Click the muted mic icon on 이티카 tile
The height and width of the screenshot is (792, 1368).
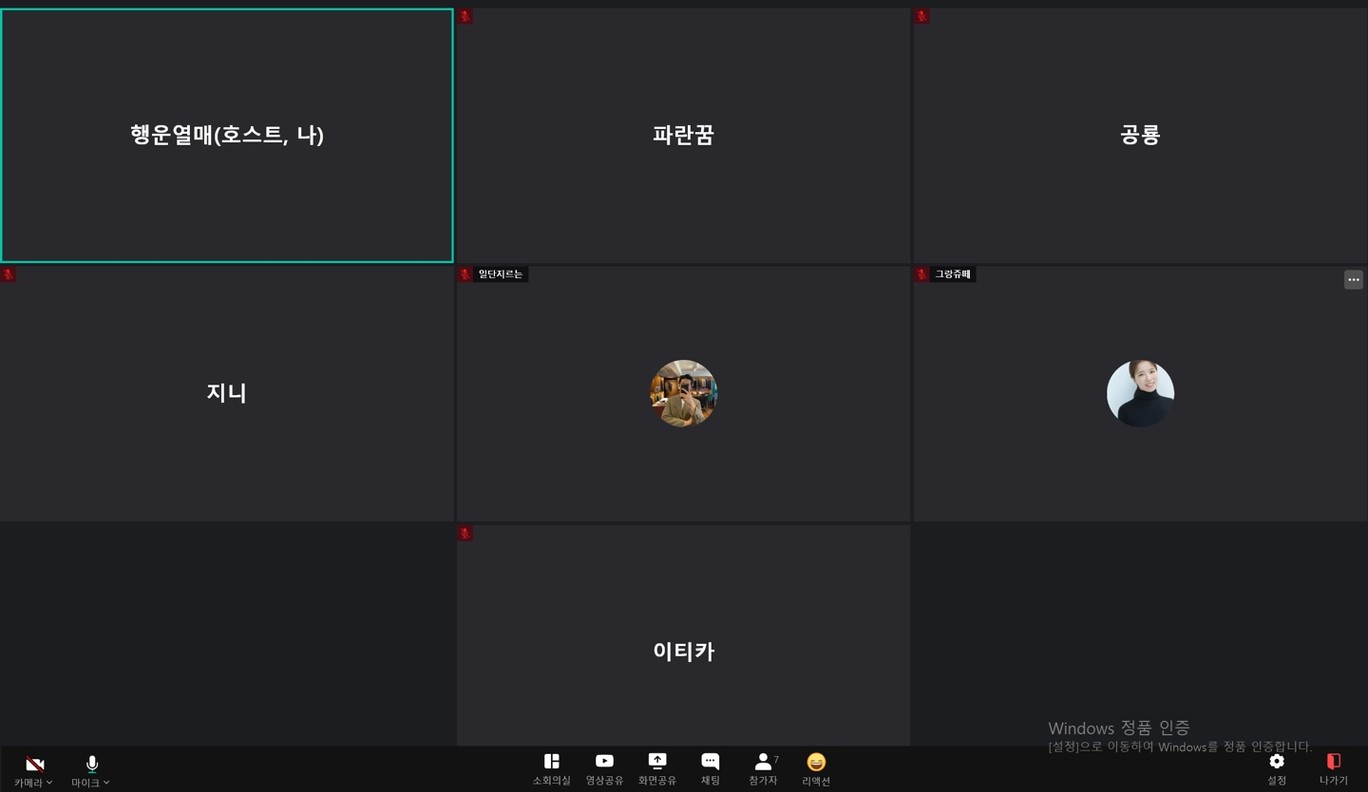465,533
